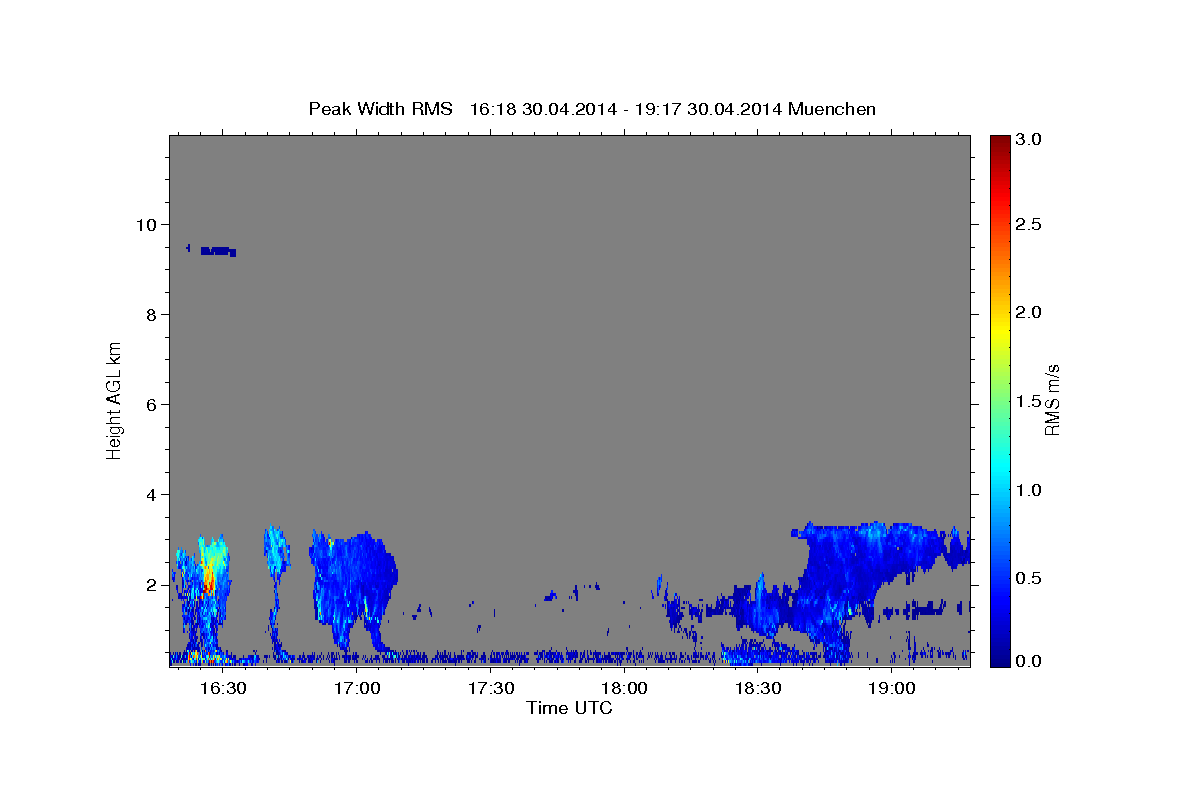Click the dark red top of the colorbar
The image size is (1200, 800).
coord(999,143)
